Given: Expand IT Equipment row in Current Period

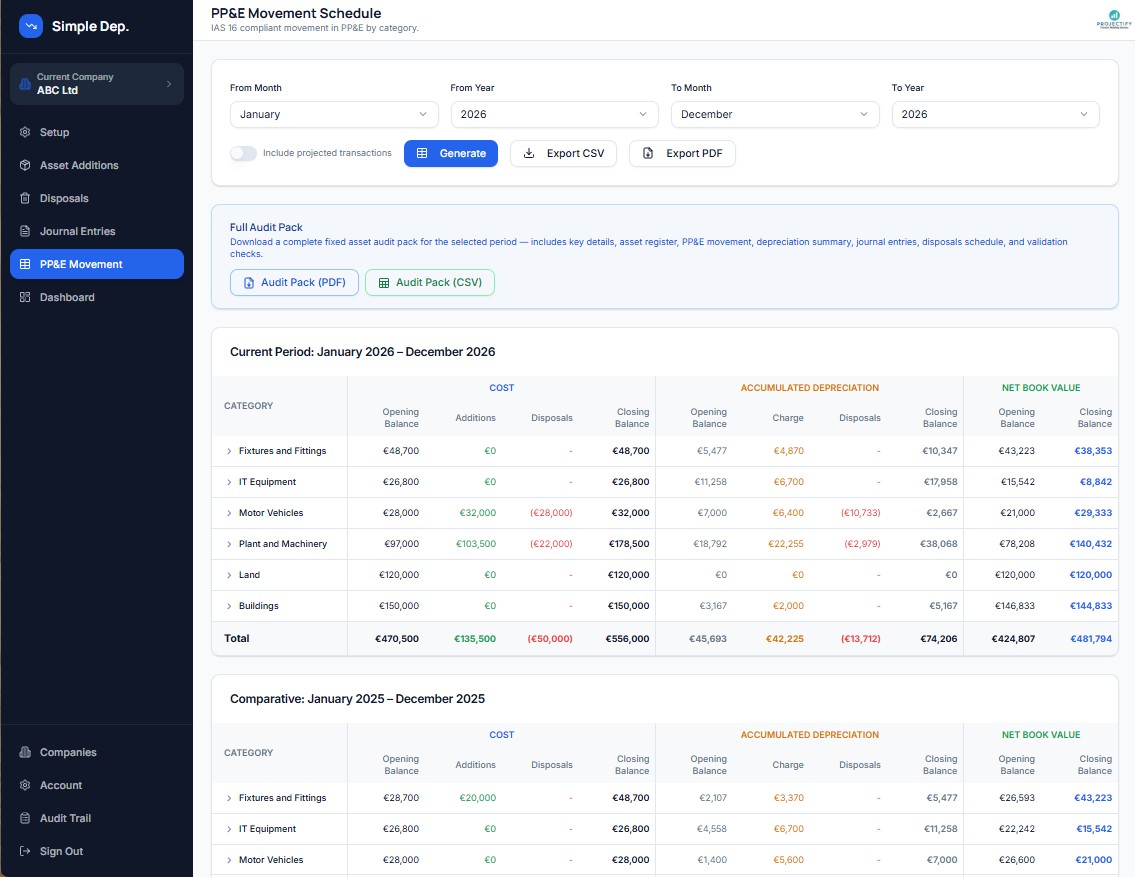Looking at the screenshot, I should [x=229, y=482].
